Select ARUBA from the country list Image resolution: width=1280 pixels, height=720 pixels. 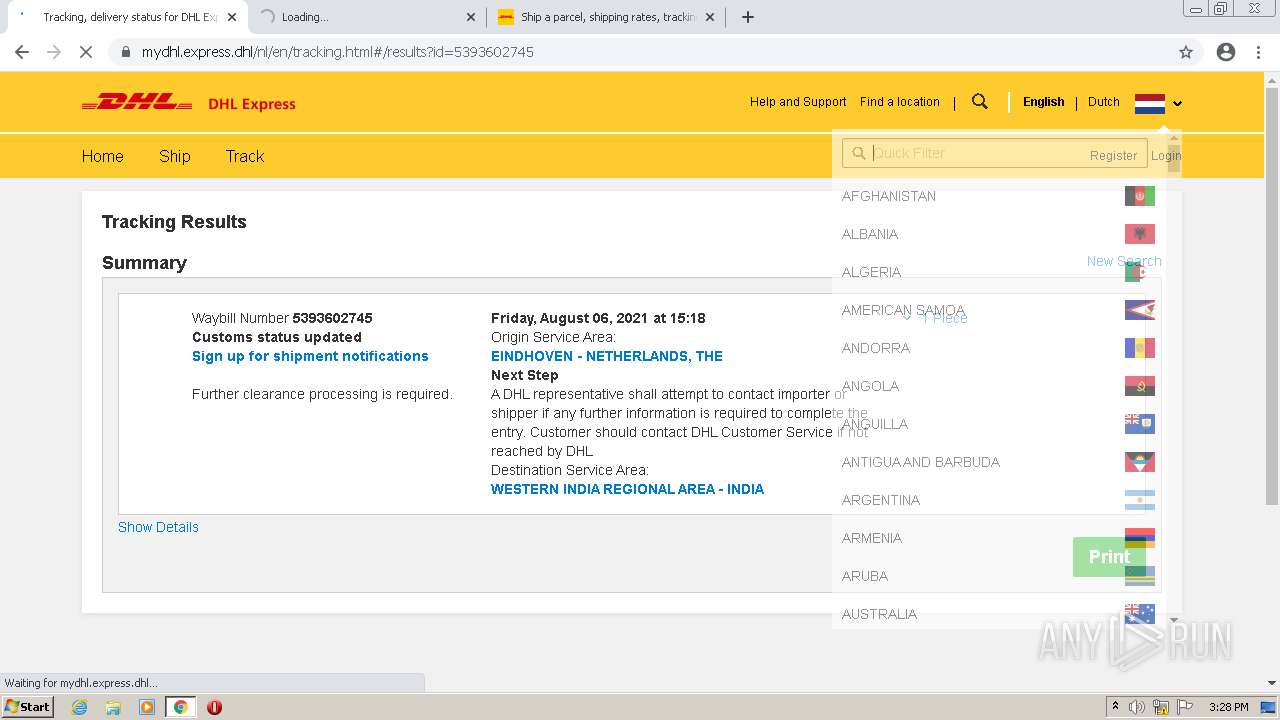(x=865, y=576)
